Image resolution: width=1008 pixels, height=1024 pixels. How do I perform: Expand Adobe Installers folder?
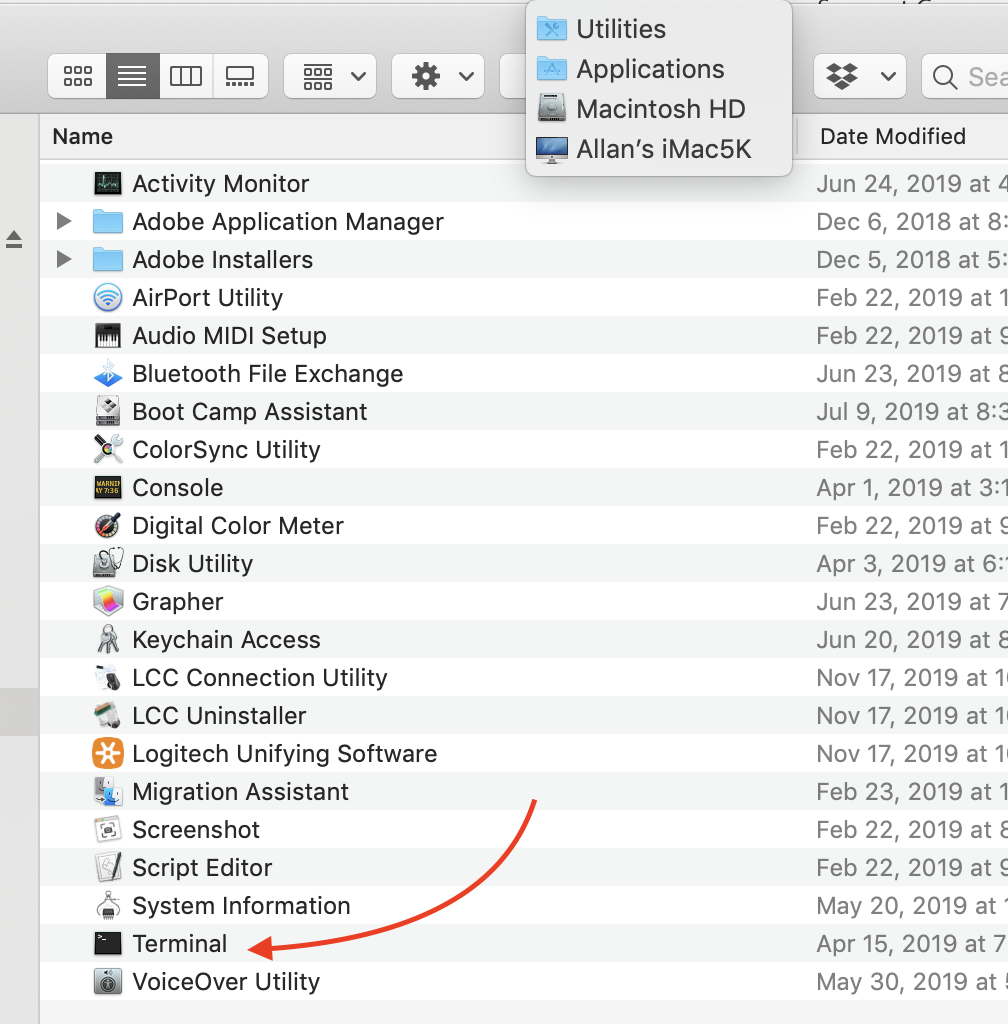click(x=64, y=259)
